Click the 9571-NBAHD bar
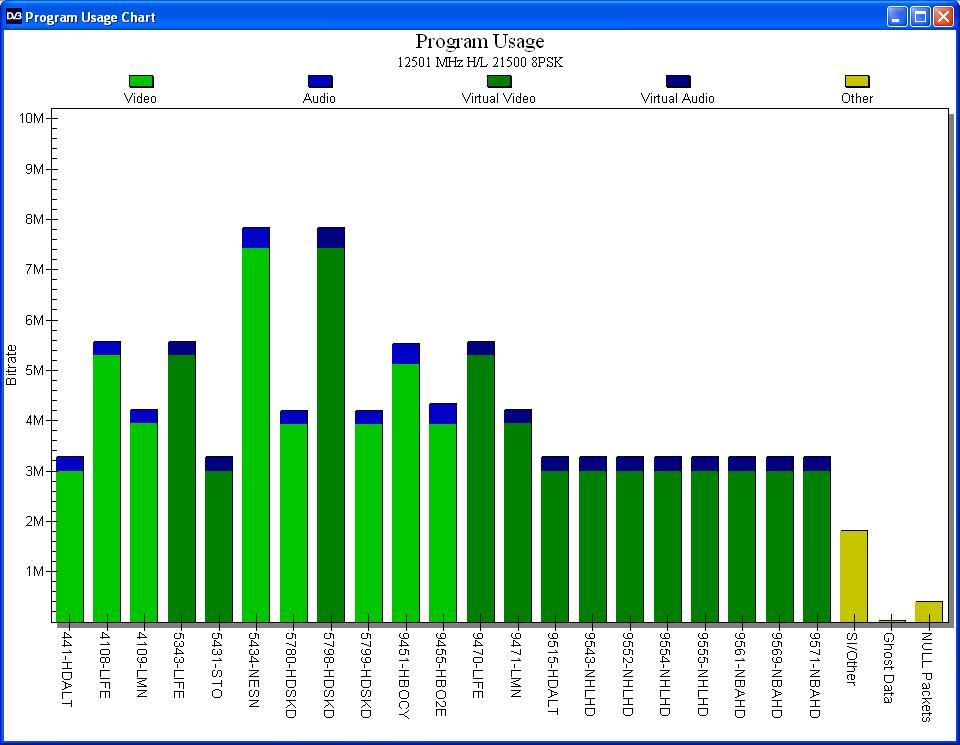 (x=817, y=539)
